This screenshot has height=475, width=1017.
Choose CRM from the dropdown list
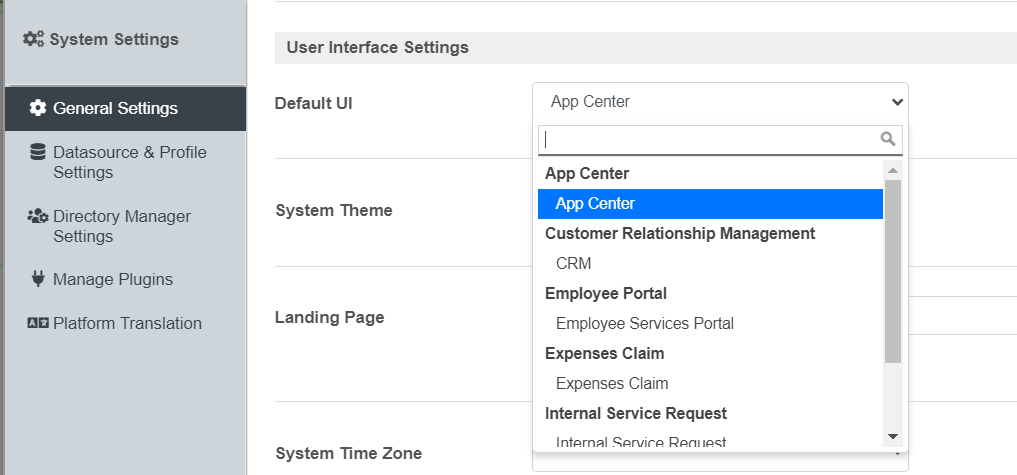click(x=573, y=264)
